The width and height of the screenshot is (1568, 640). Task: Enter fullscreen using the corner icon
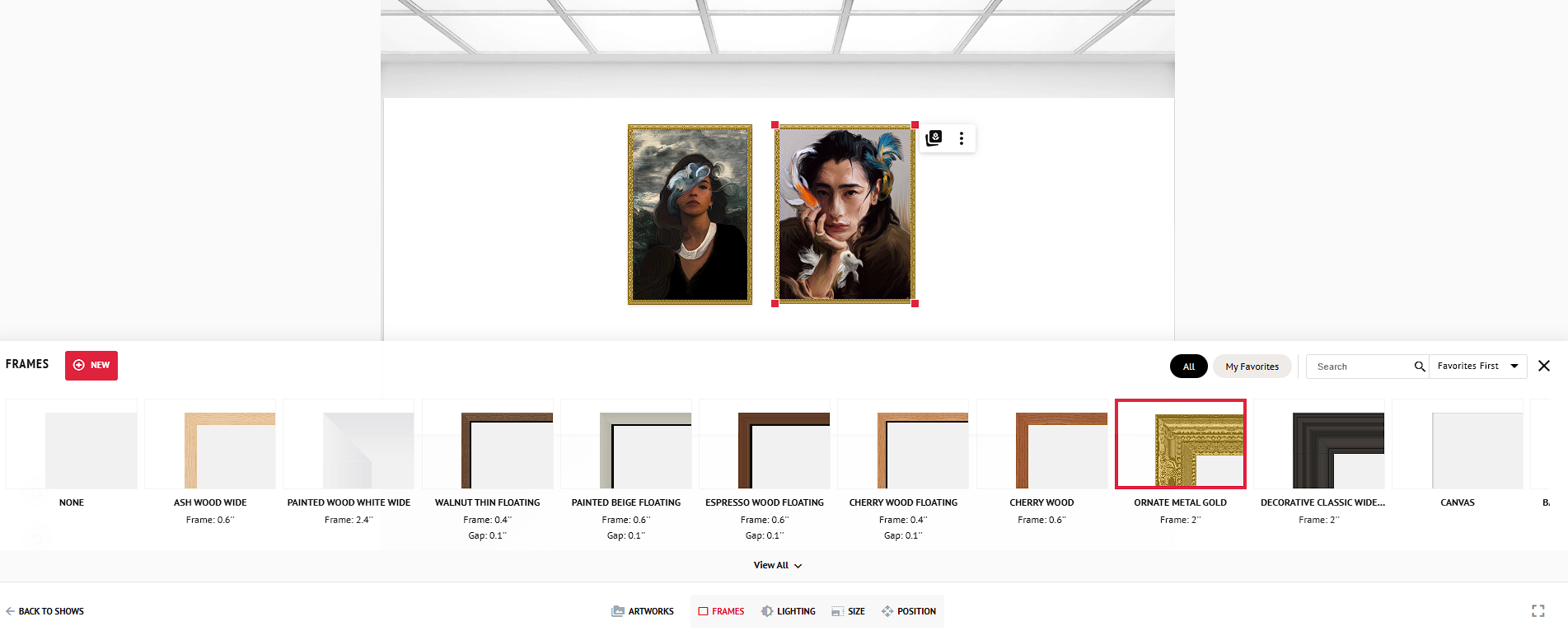[1538, 611]
